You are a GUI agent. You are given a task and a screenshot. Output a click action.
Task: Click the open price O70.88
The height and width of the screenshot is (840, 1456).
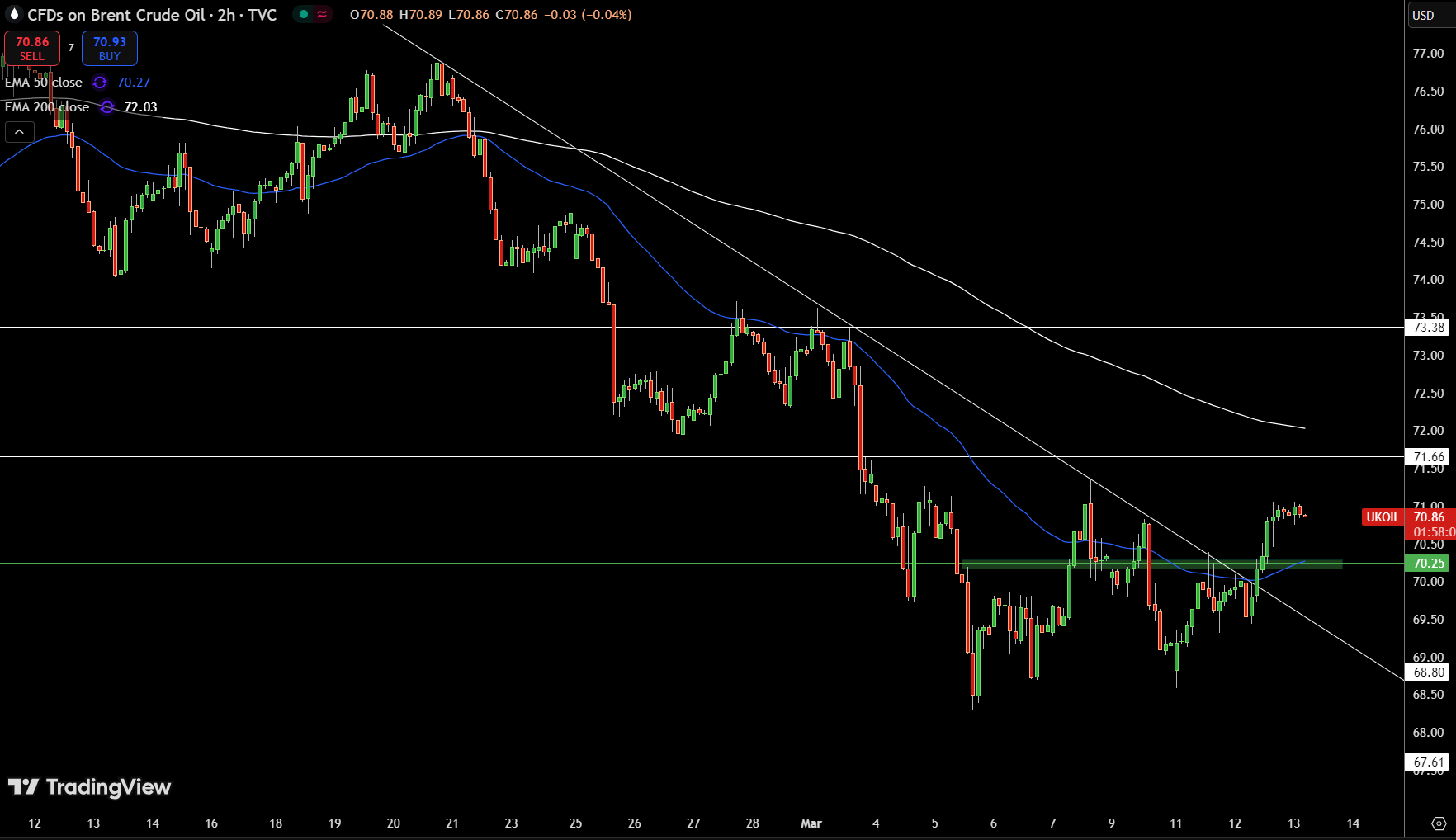[371, 15]
